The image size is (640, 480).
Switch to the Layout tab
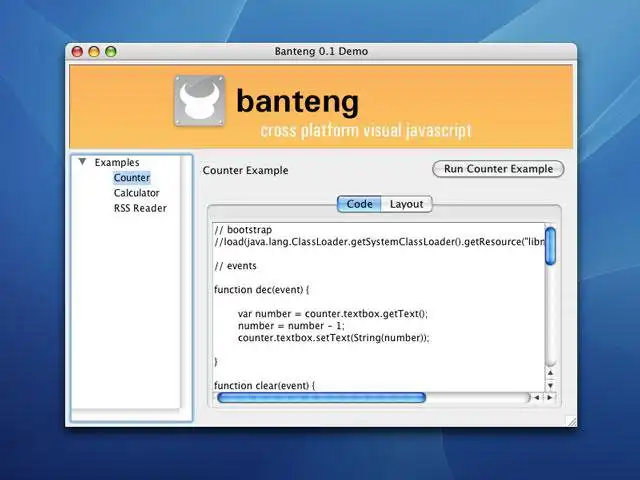pyautogui.click(x=407, y=204)
